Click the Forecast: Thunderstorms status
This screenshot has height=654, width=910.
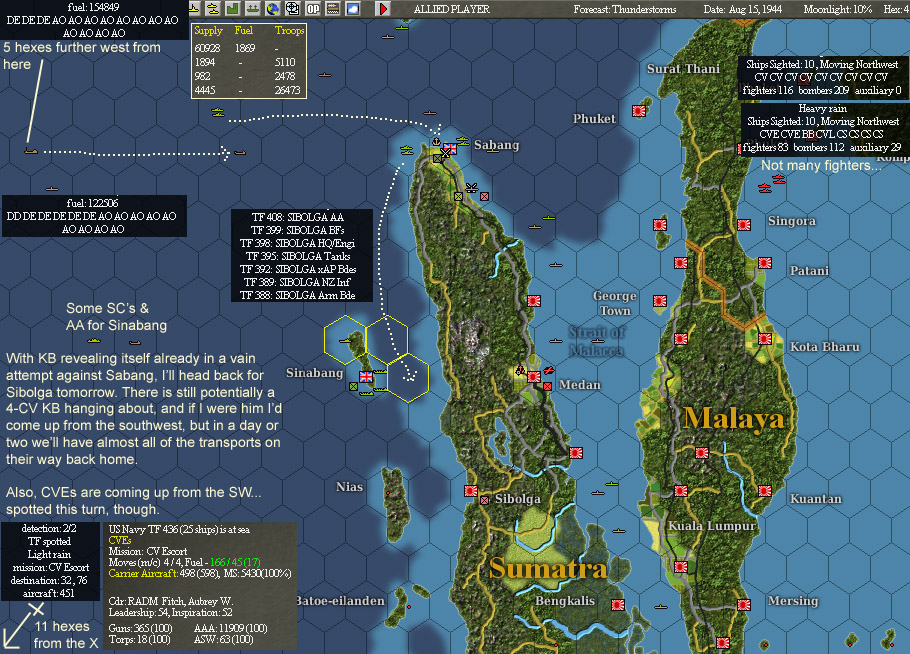[624, 9]
